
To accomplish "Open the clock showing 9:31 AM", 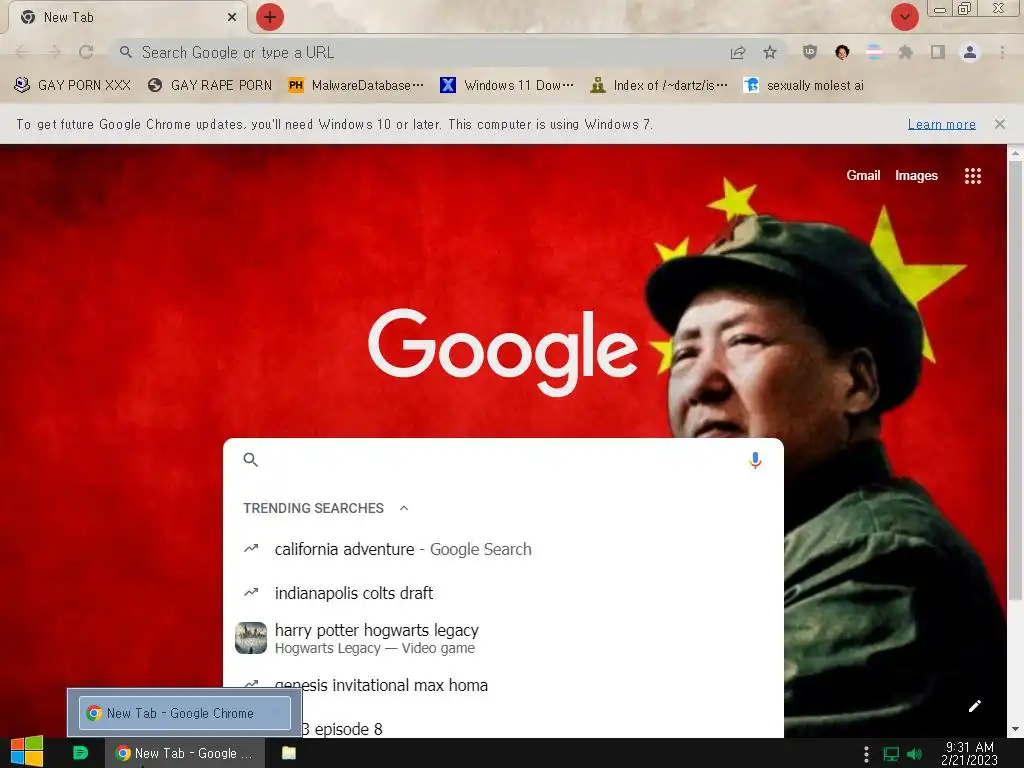I will tap(970, 754).
